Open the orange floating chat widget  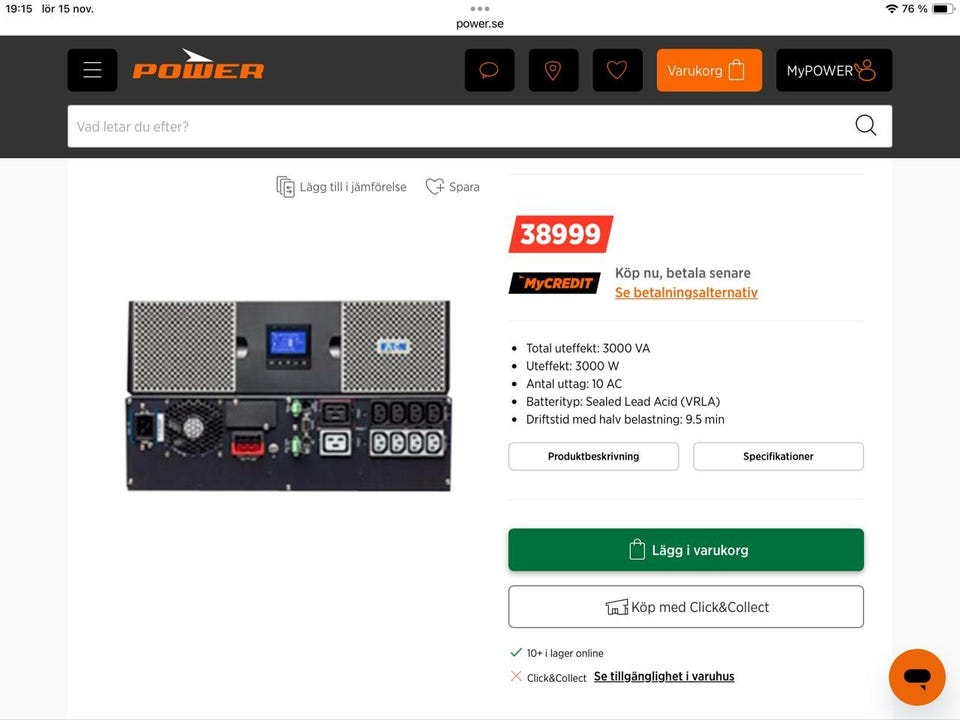click(x=917, y=677)
